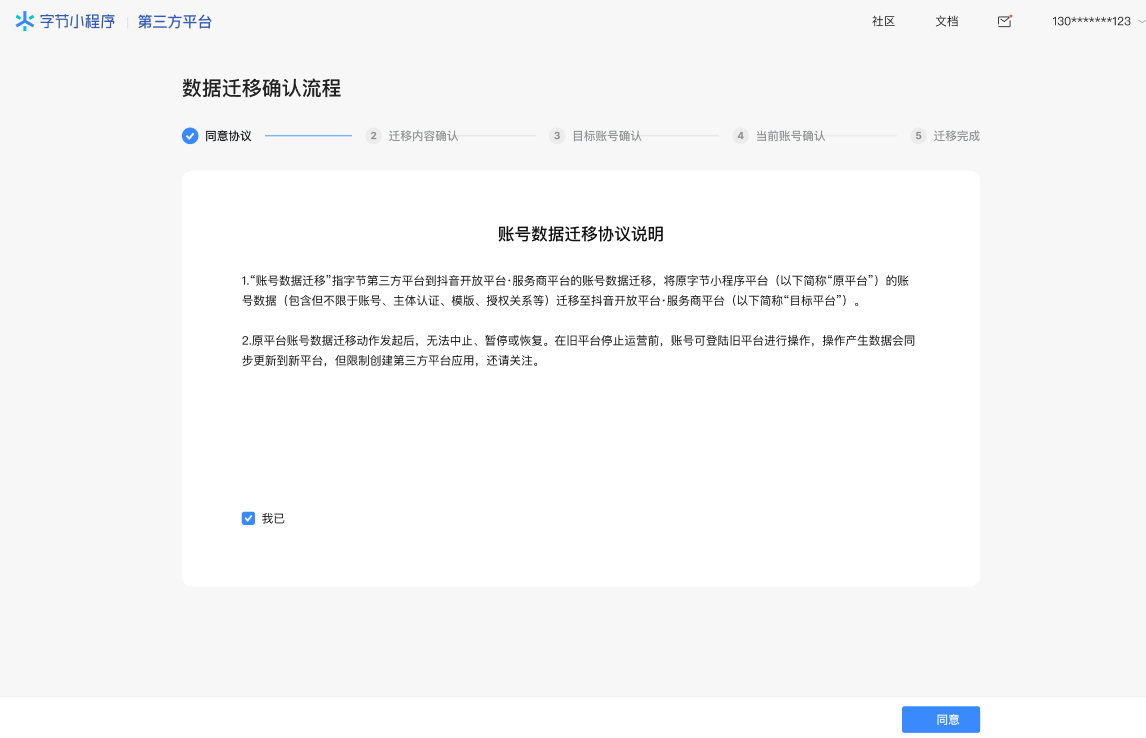Expand the 130*******123 account dropdown
Viewport: 1146px width, 738px height.
(x=1098, y=21)
